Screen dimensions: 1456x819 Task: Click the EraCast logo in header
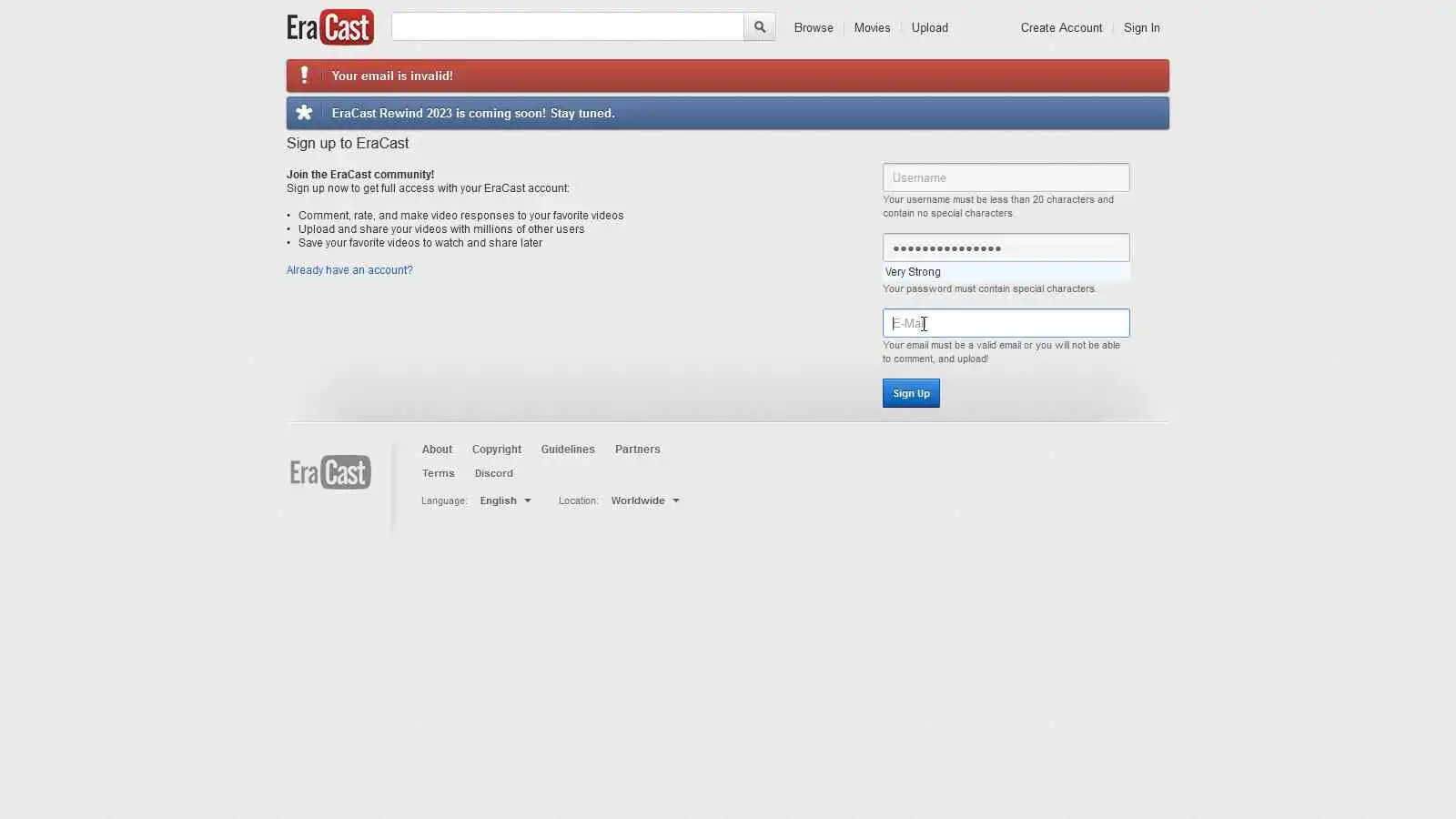click(x=330, y=27)
